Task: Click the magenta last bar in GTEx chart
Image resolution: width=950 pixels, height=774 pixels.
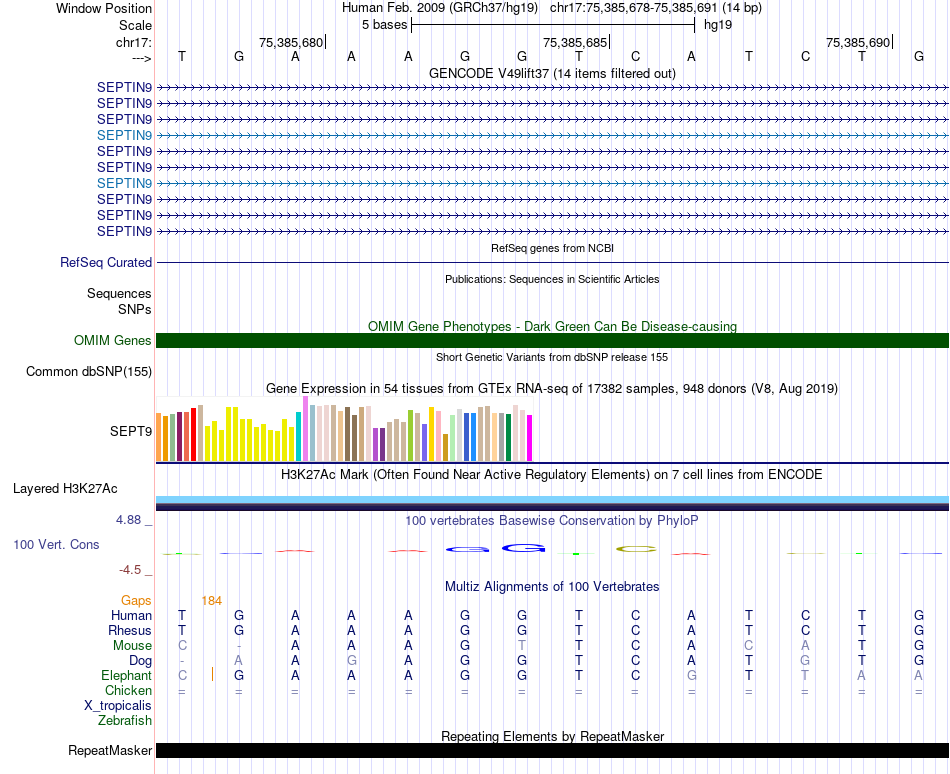Action: point(530,438)
